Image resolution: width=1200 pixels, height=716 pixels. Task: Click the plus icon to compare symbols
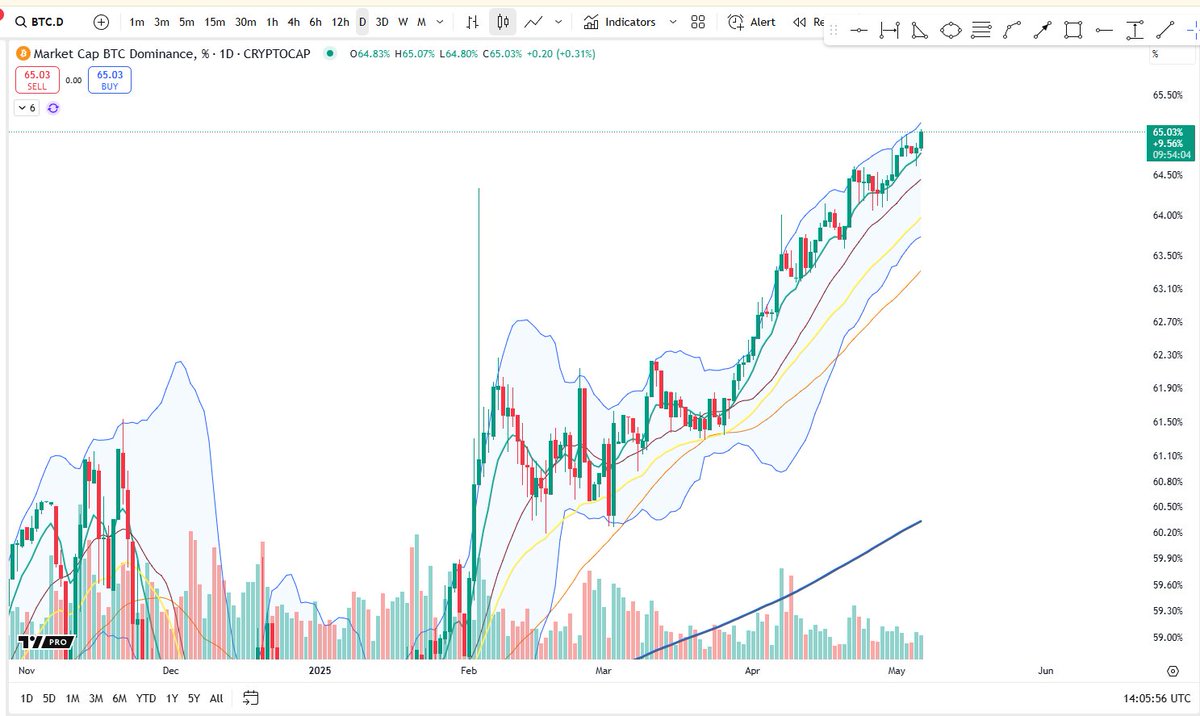coord(101,21)
